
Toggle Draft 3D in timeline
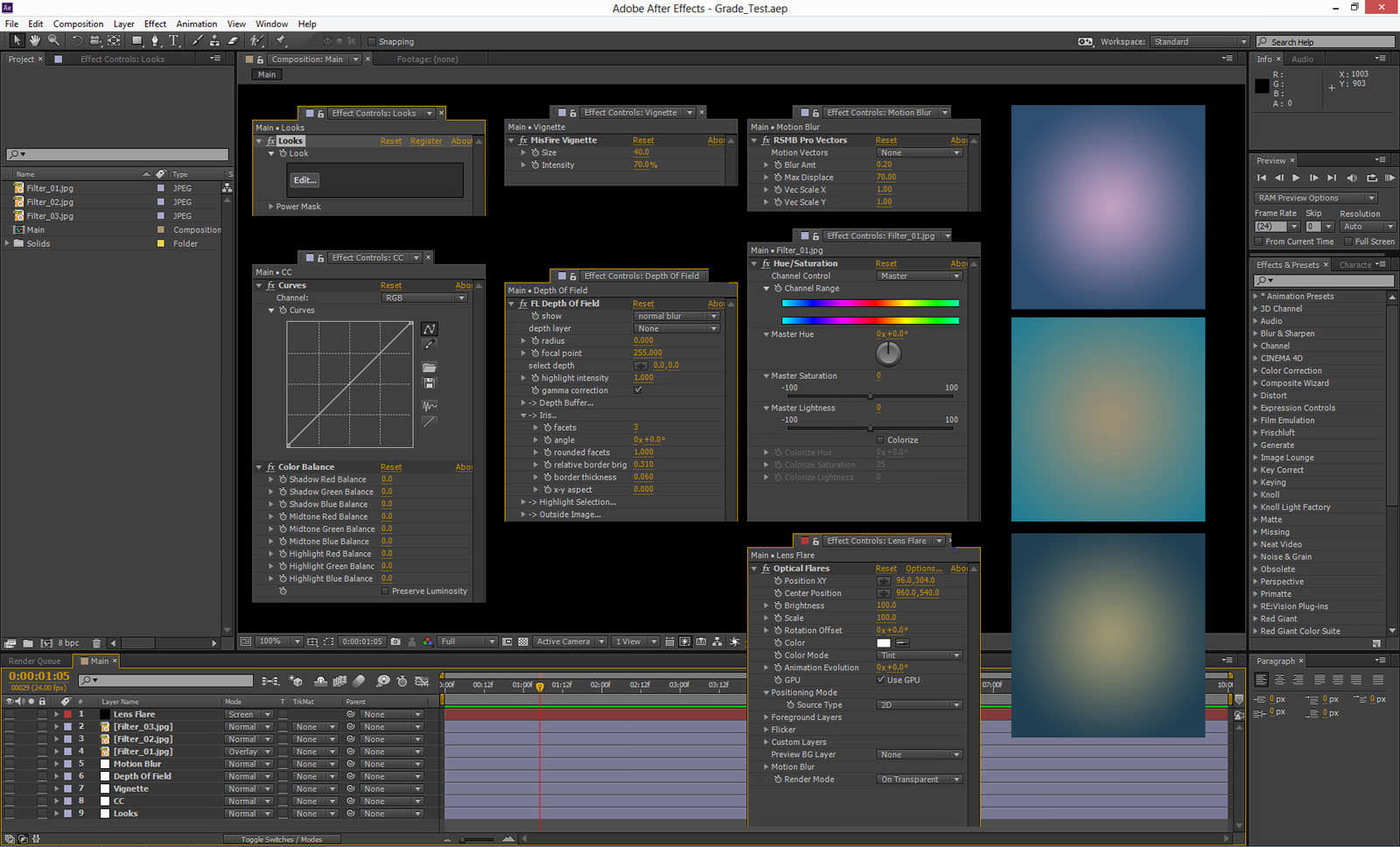(296, 681)
